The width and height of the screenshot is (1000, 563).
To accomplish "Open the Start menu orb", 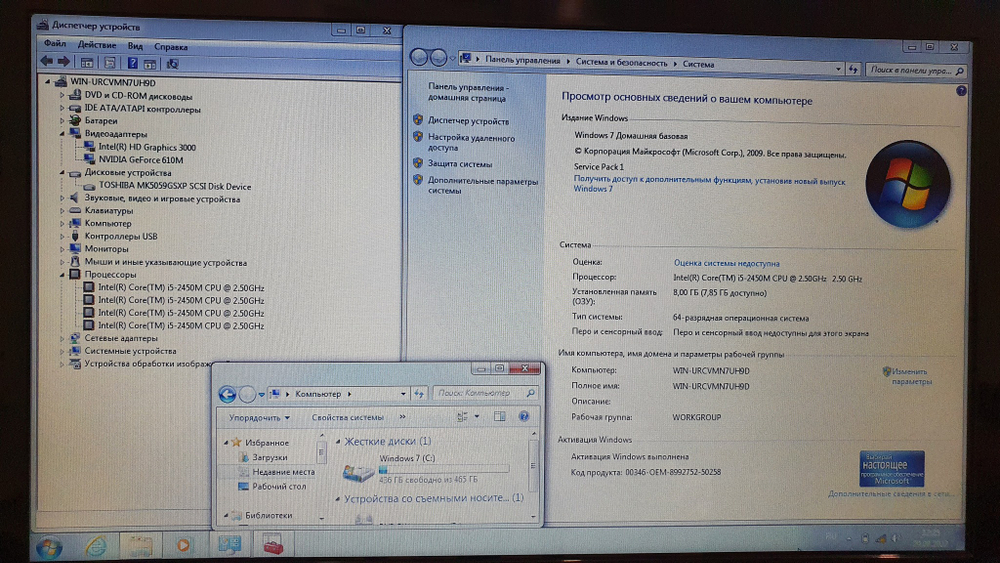I will [48, 548].
